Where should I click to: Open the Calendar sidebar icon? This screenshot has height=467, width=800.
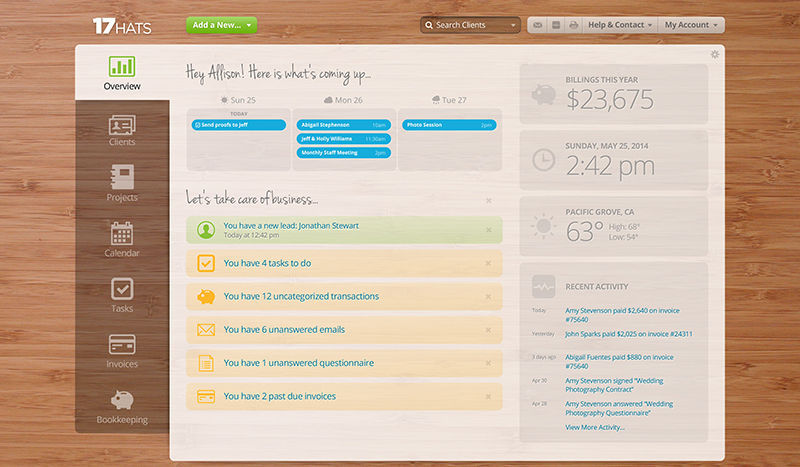click(122, 240)
